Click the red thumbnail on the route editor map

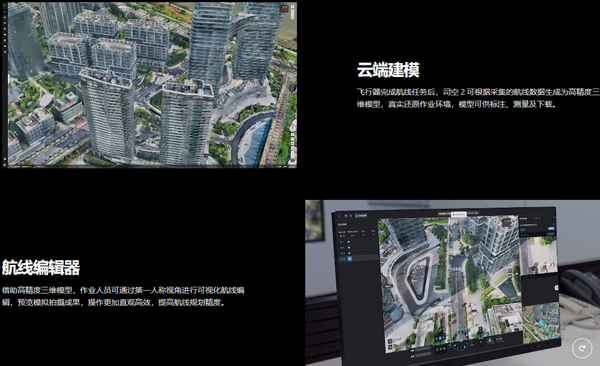[507, 222]
